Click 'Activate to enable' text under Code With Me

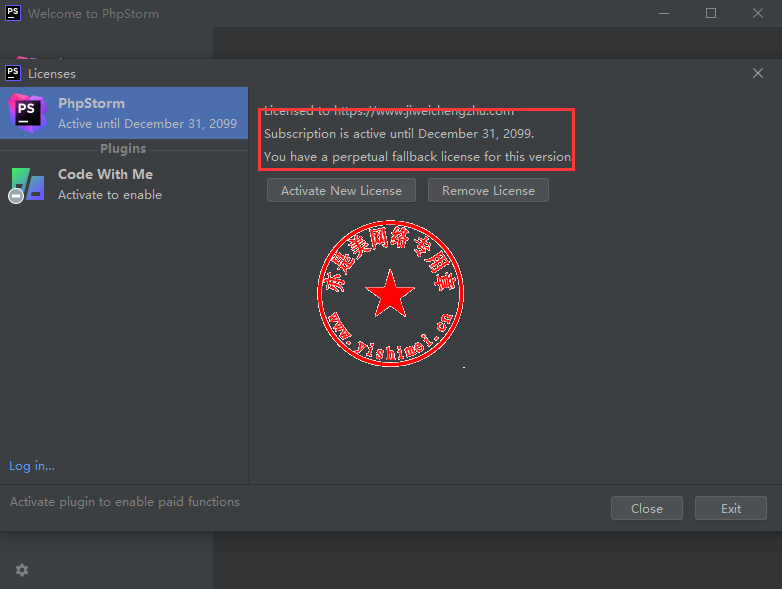tap(110, 195)
